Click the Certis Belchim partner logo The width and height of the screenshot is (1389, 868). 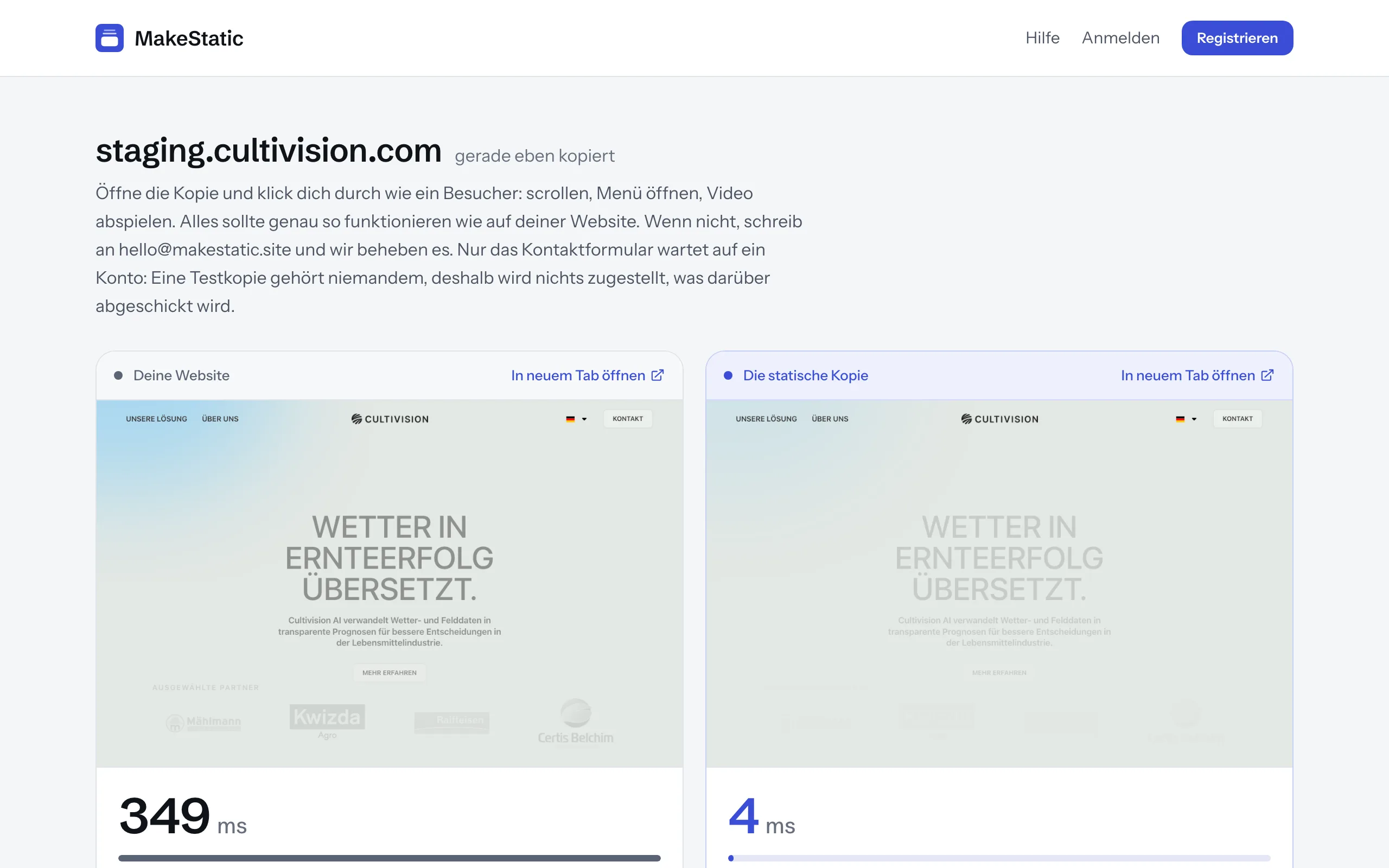(x=576, y=722)
